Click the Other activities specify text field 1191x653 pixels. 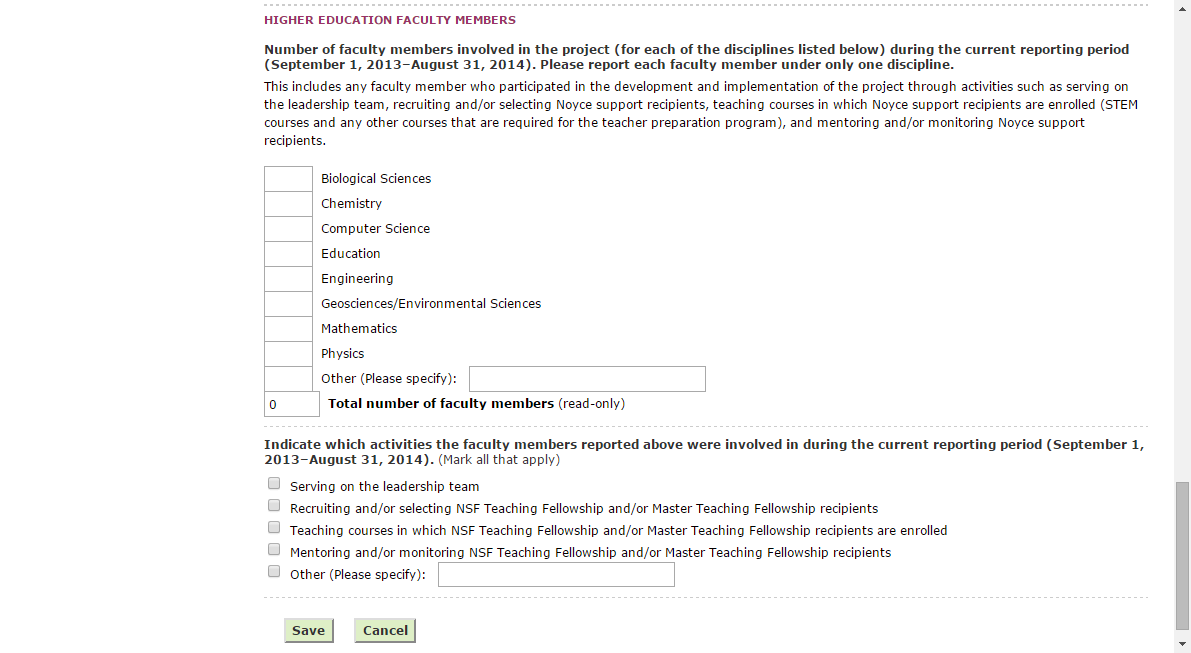[x=556, y=575]
